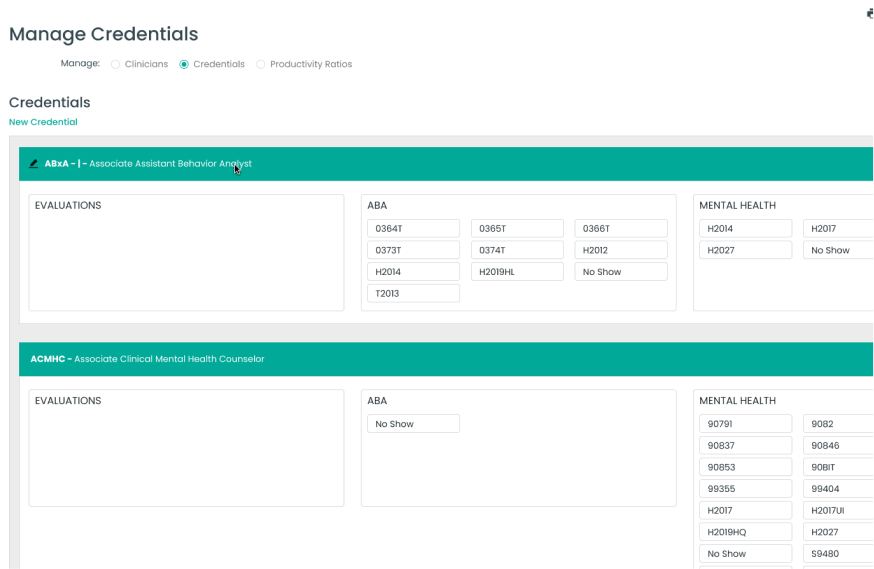Click the Evaluations panel under ABxA

click(186, 252)
